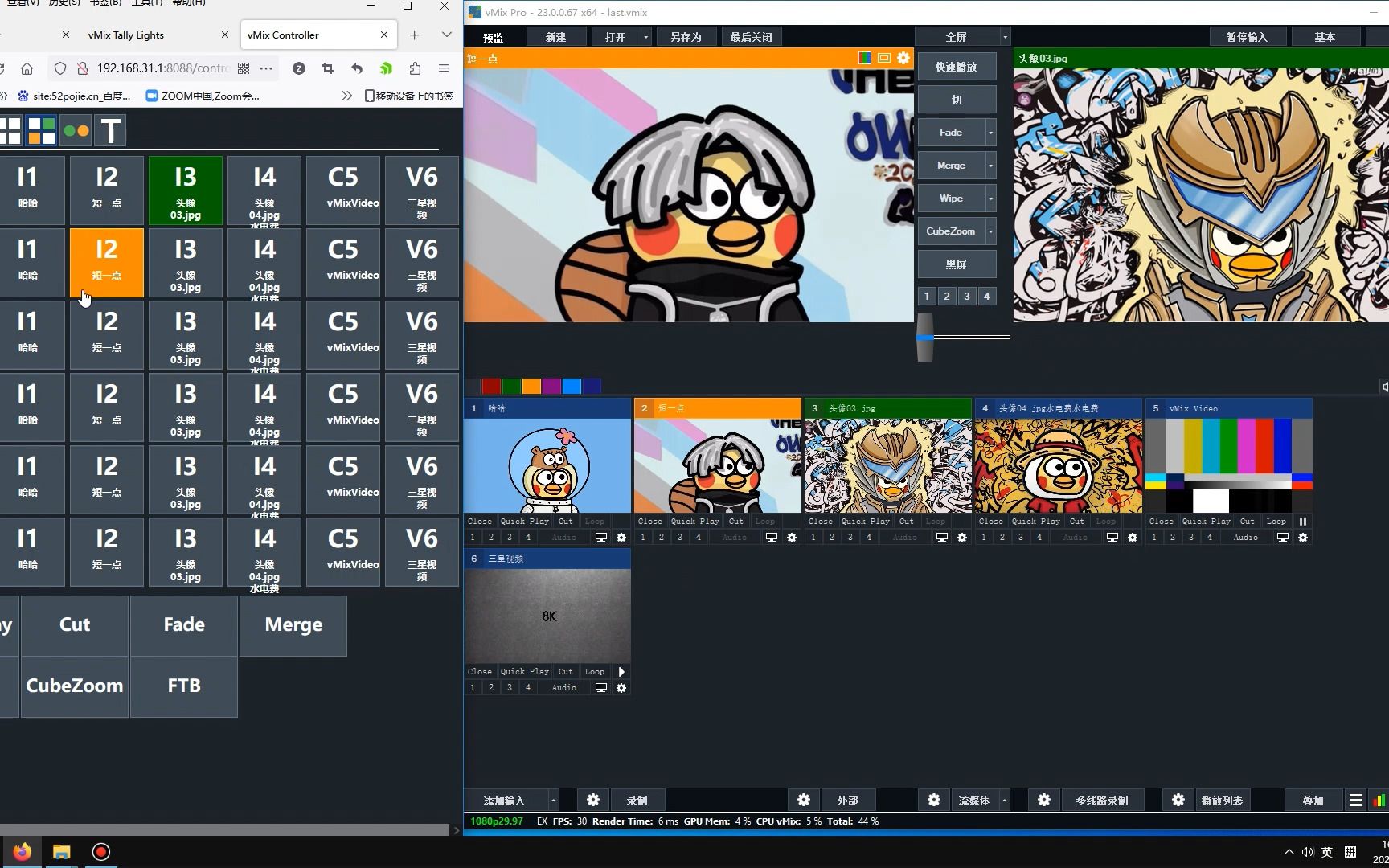Open the title T icon in controller

[x=111, y=130]
